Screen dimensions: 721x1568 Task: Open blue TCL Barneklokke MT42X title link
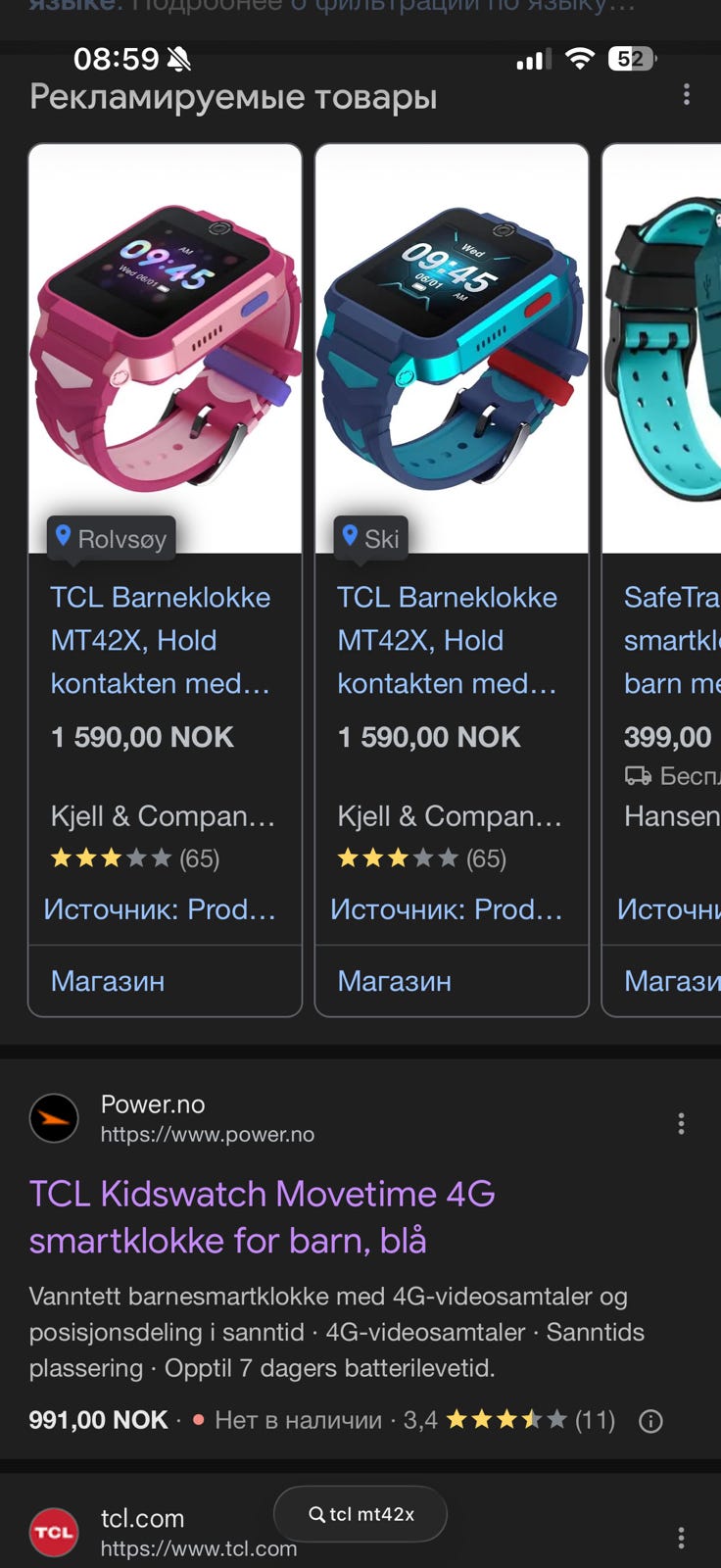tap(448, 640)
